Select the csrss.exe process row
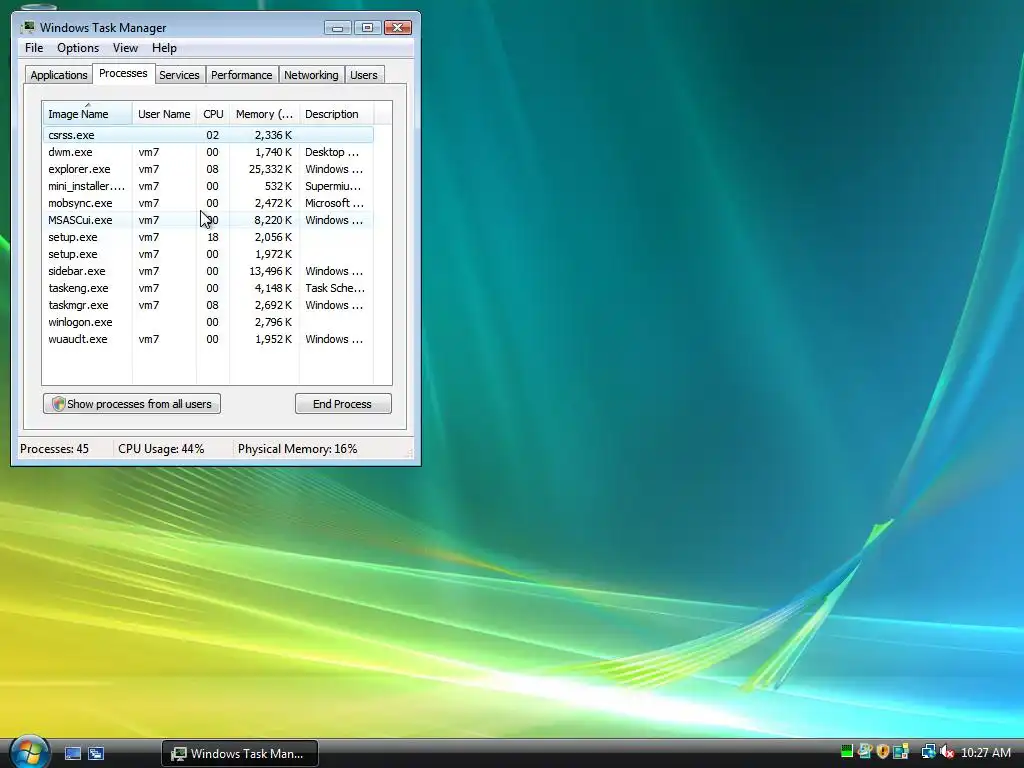This screenshot has height=768, width=1024. point(208,135)
